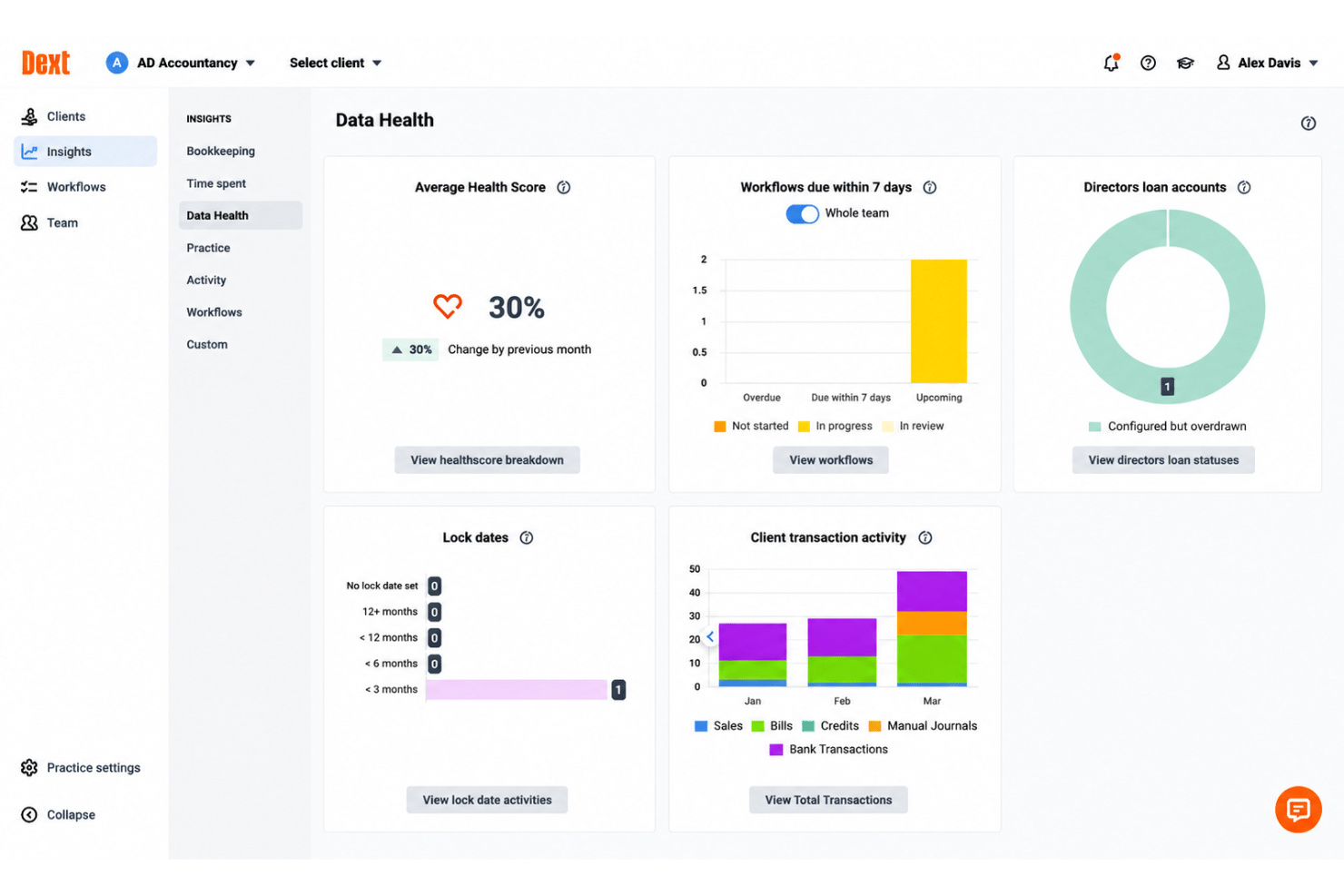Toggle the Whole team switch
Image resolution: width=1344 pixels, height=896 pixels.
pyautogui.click(x=802, y=213)
